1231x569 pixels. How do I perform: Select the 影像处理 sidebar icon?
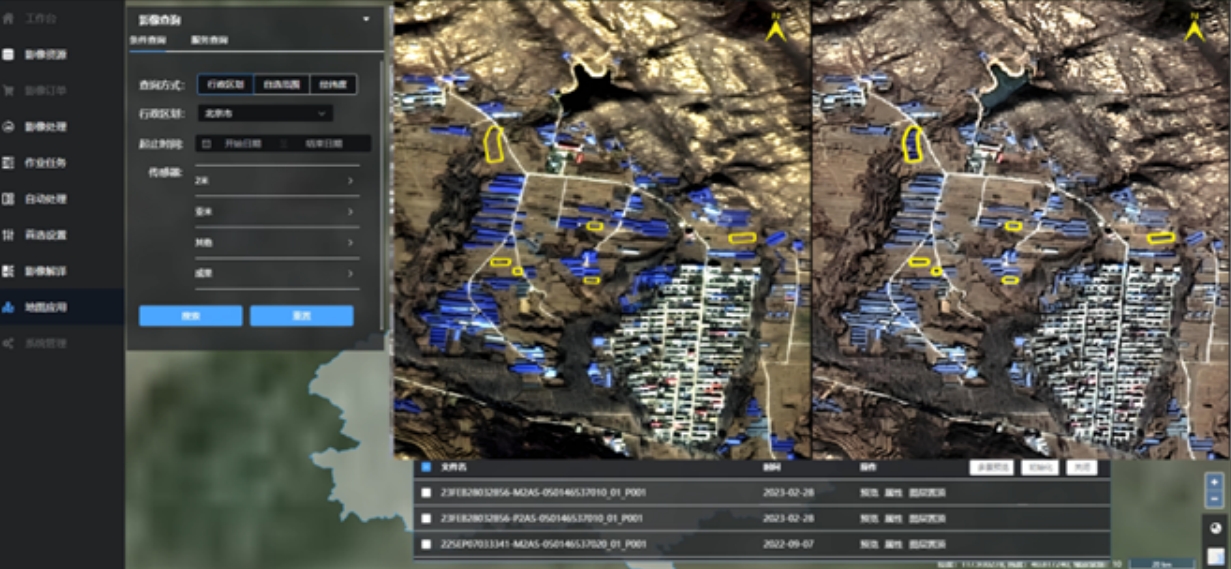pos(9,127)
